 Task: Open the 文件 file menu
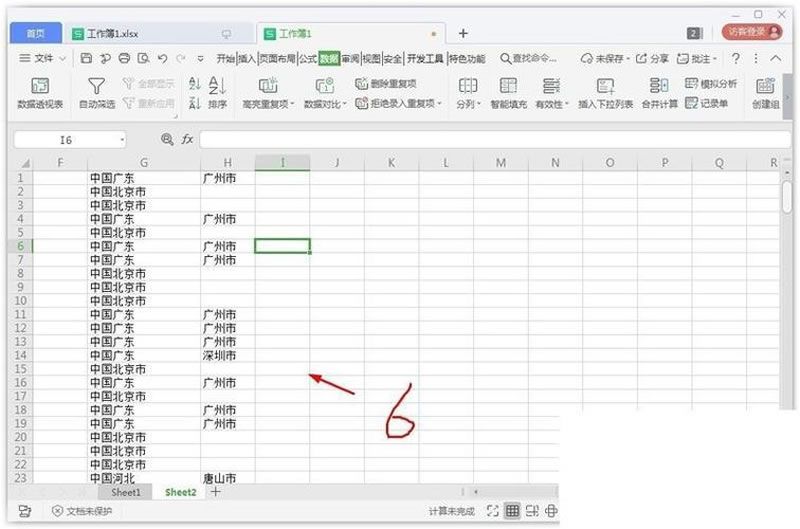pyautogui.click(x=43, y=58)
